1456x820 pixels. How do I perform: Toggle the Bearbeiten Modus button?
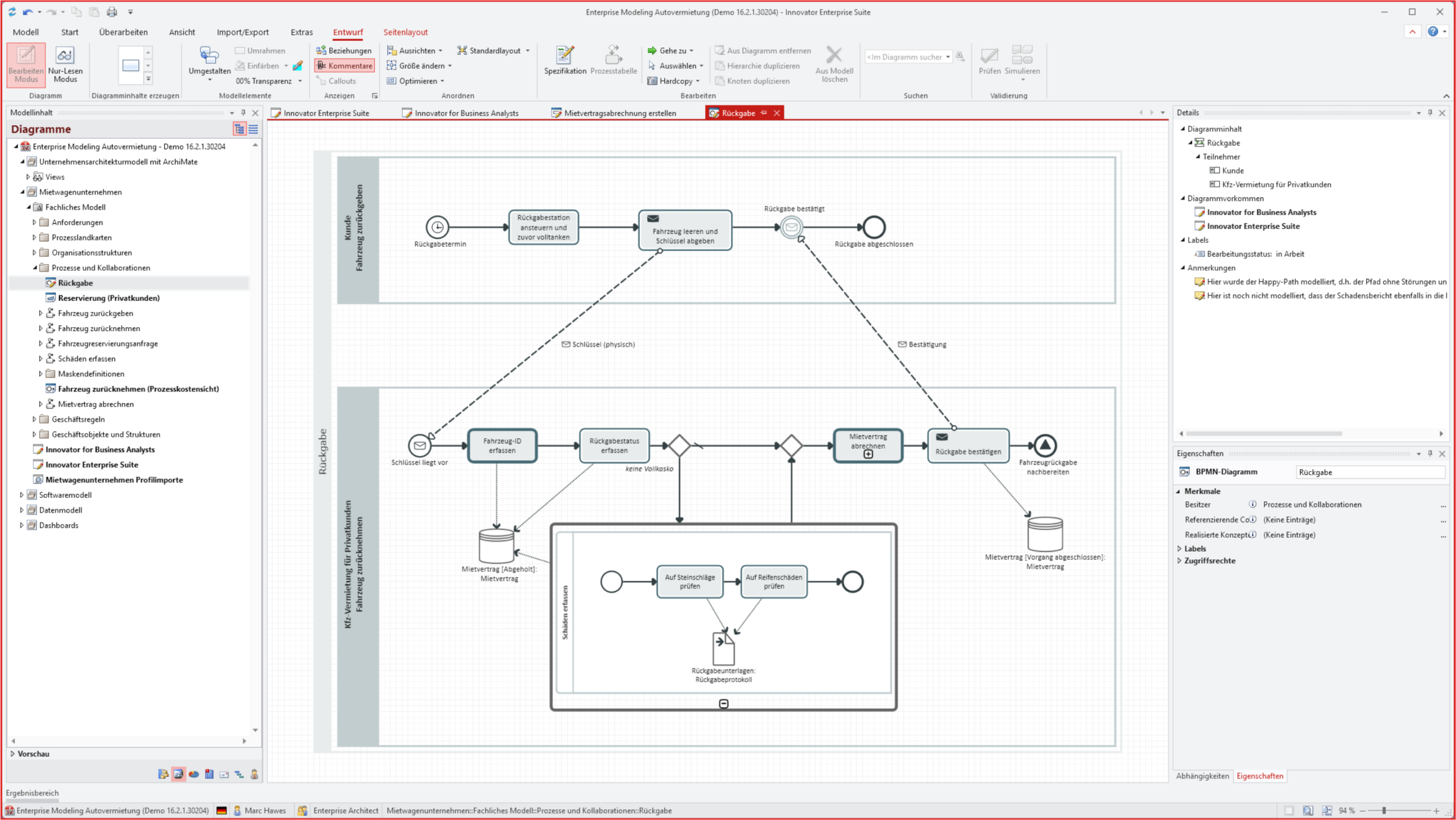point(26,64)
